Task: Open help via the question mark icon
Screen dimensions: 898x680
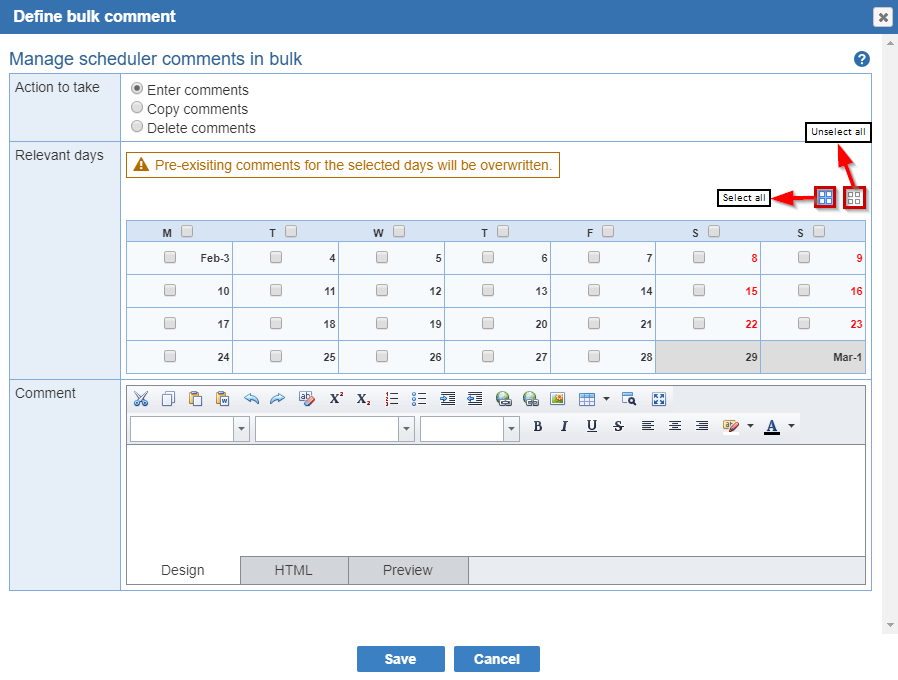Action: (861, 59)
